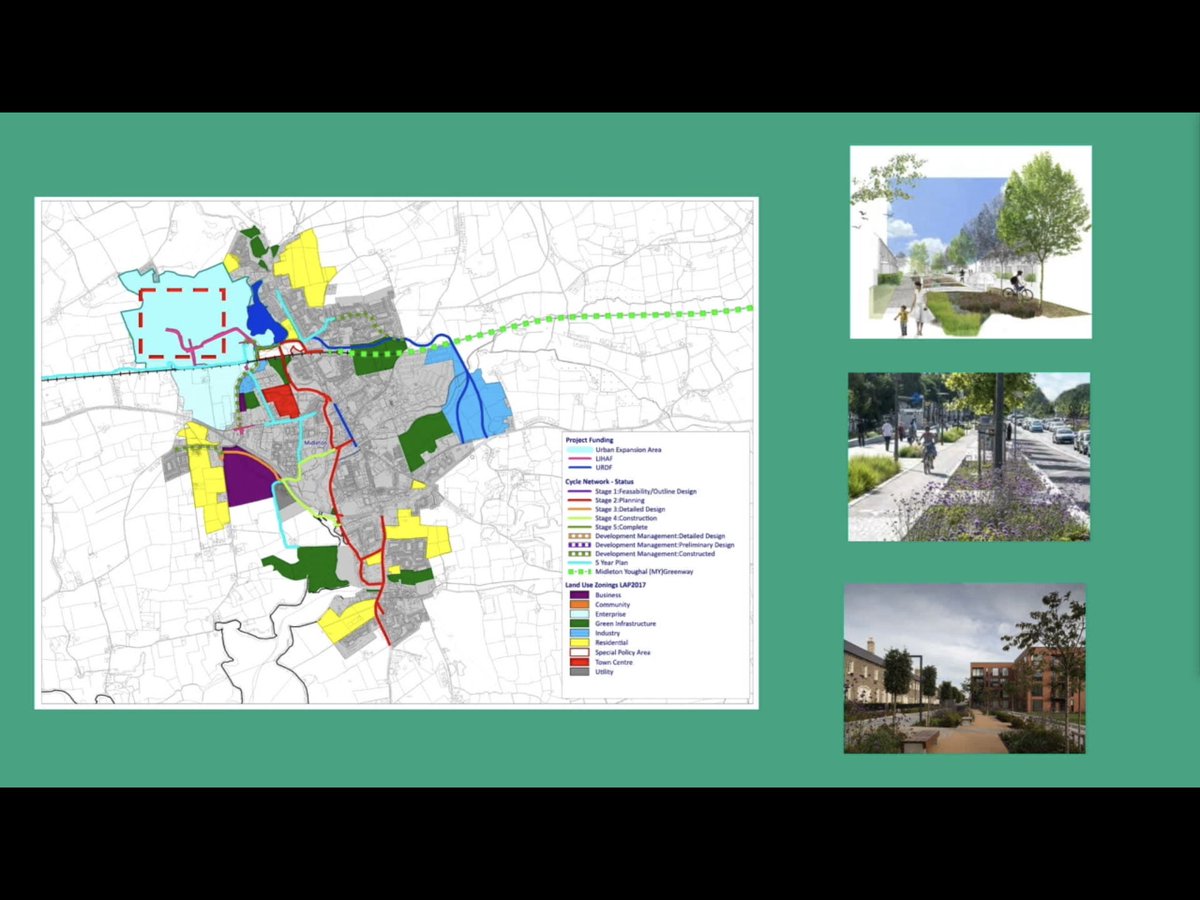The height and width of the screenshot is (900, 1200).
Task: Click the 'LIHAF' legend label
Action: click(x=604, y=459)
